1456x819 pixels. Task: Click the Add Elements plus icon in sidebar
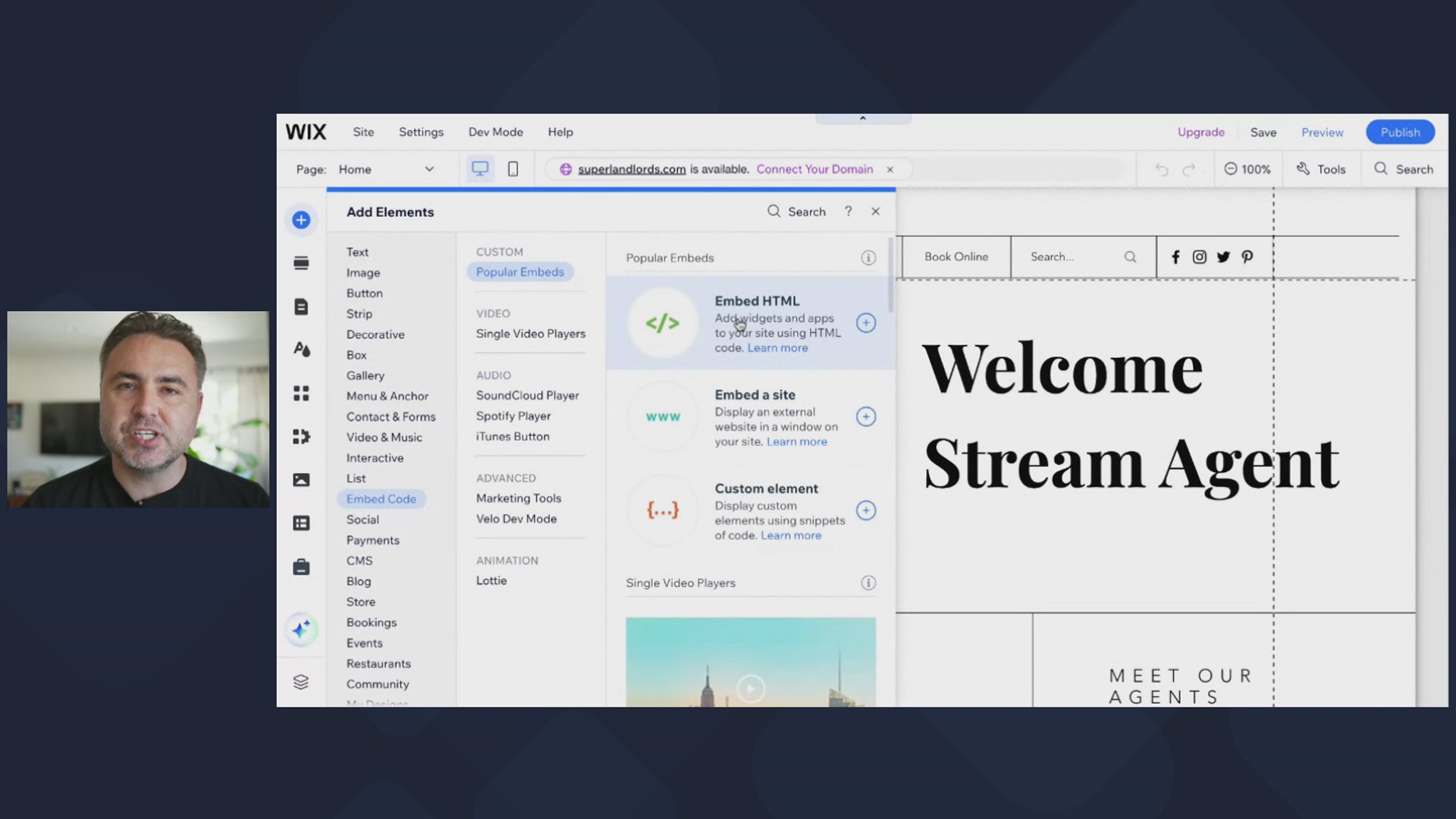pos(301,220)
